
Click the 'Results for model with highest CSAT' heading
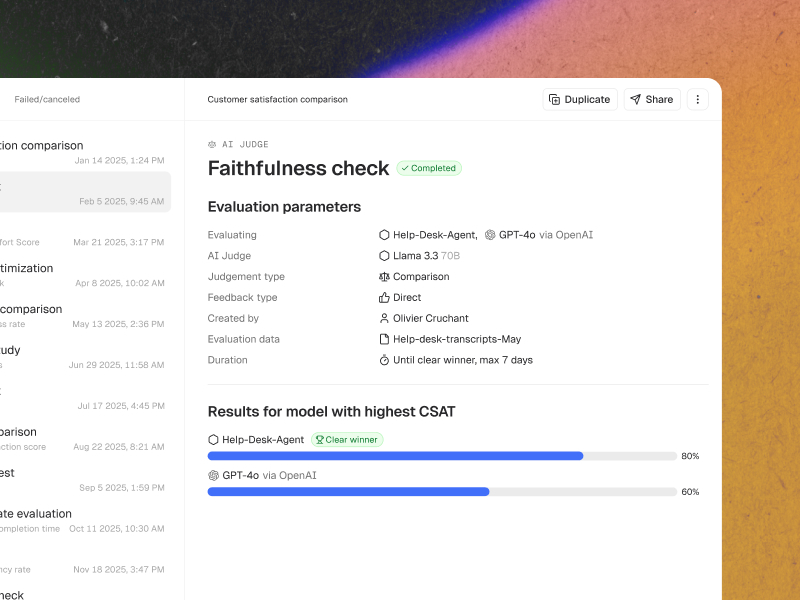point(331,412)
